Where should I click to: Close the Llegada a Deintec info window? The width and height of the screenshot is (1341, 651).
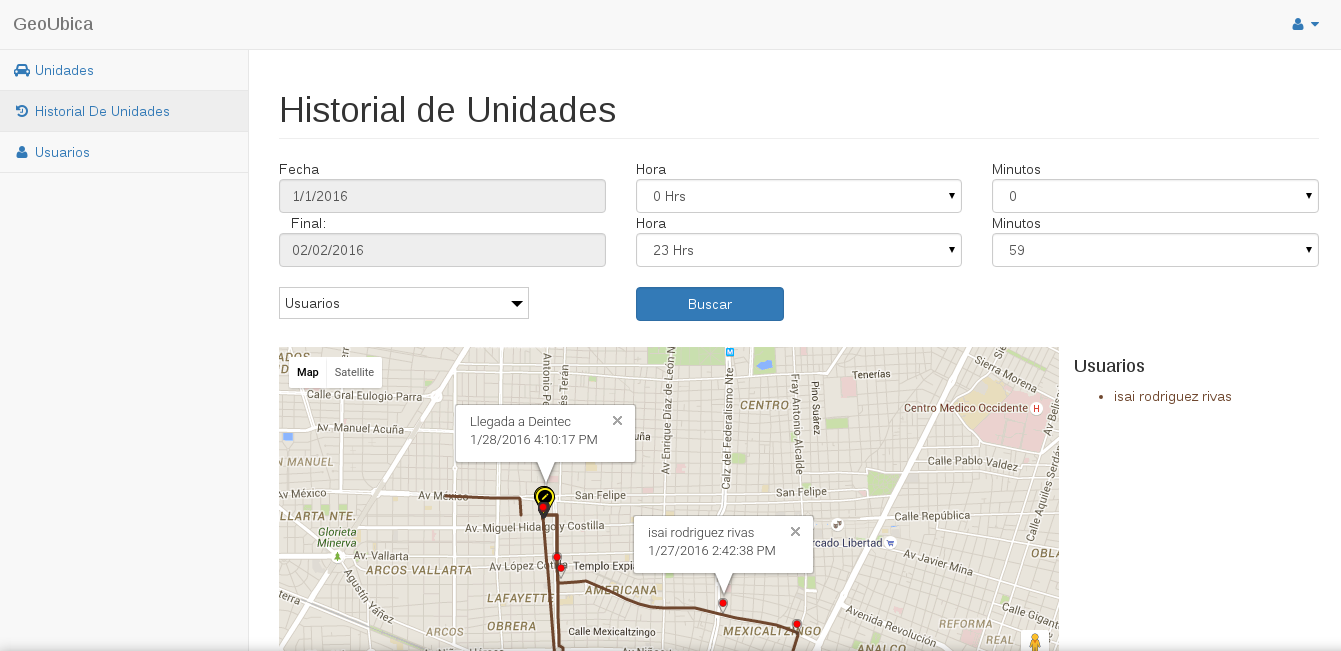click(617, 421)
